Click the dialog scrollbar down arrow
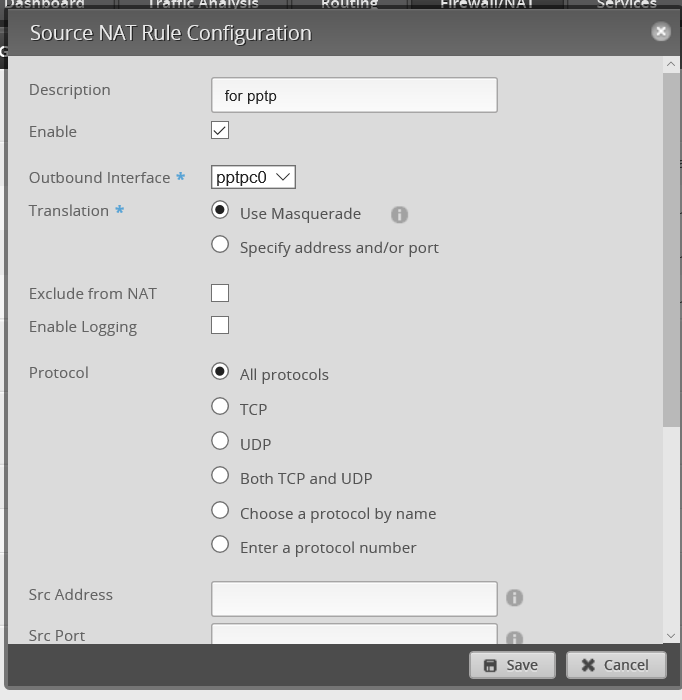Screen dimensions: 682x700 pos(671,635)
